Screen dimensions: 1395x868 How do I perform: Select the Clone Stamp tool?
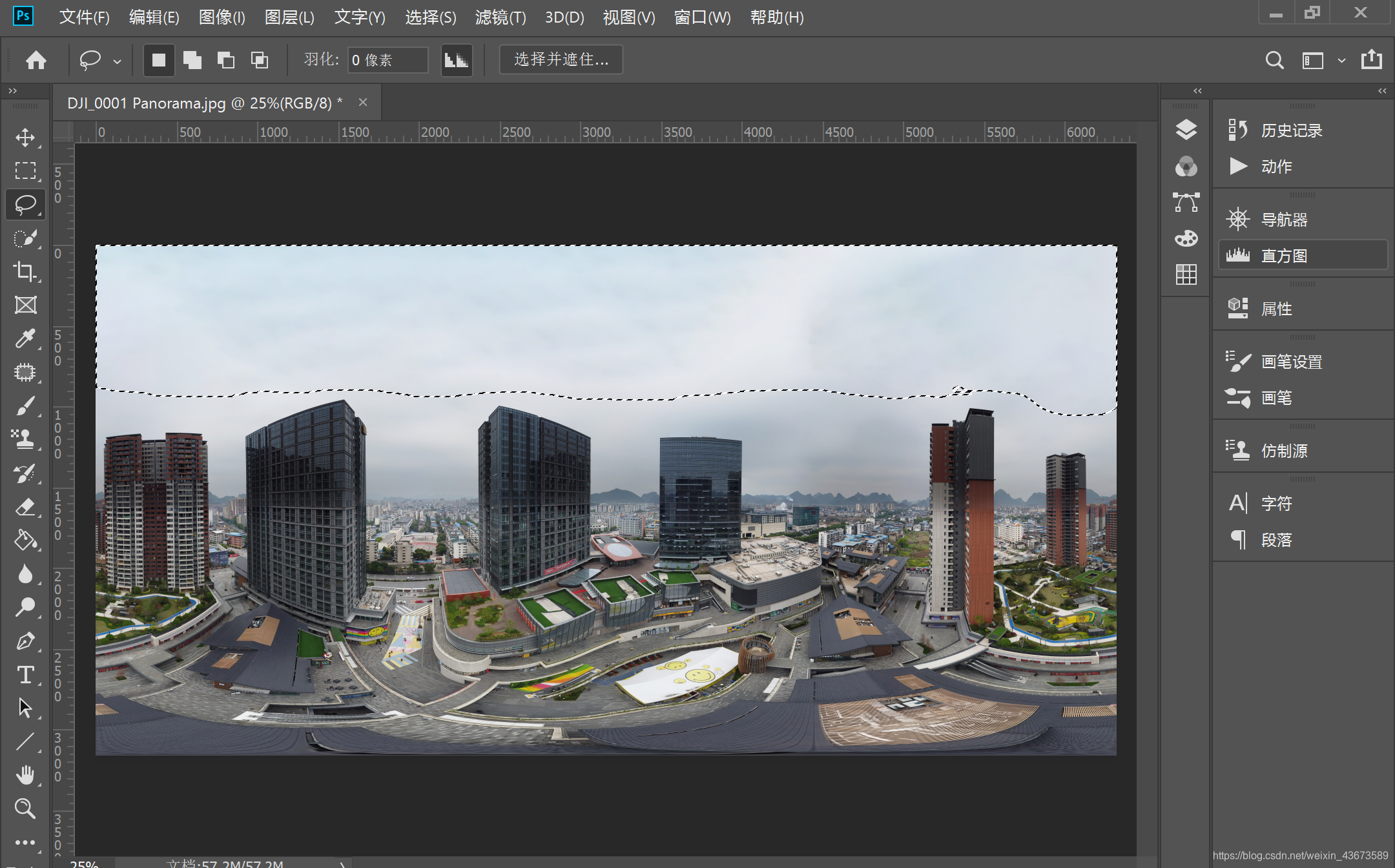click(x=25, y=439)
